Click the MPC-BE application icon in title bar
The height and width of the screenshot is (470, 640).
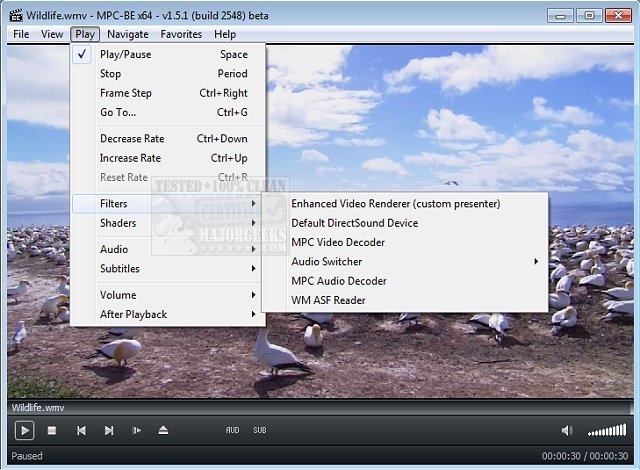[x=16, y=16]
